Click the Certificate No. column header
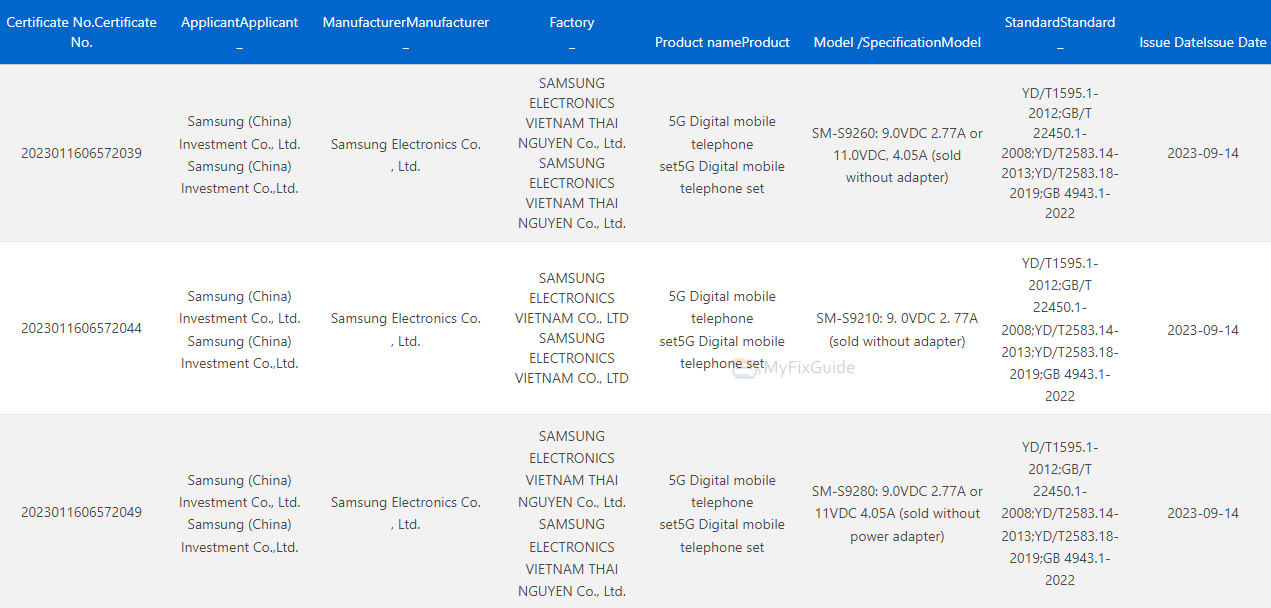1271x608 pixels. 81,32
